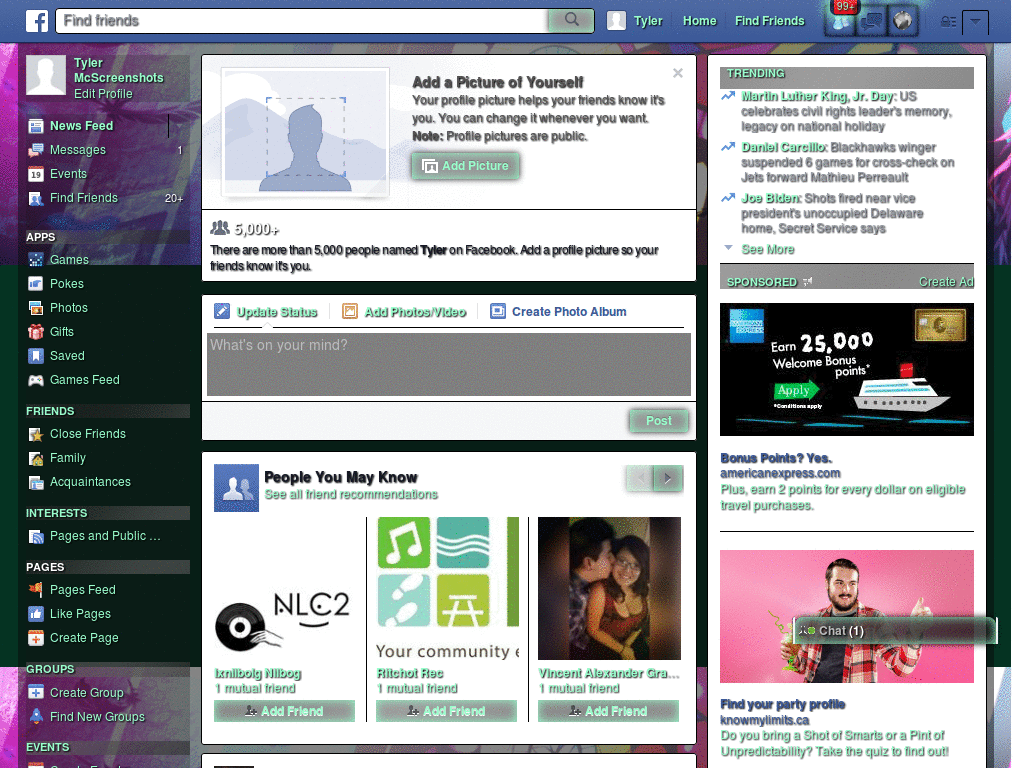
Task: Open Tyler profile link in top bar
Action: [x=648, y=21]
